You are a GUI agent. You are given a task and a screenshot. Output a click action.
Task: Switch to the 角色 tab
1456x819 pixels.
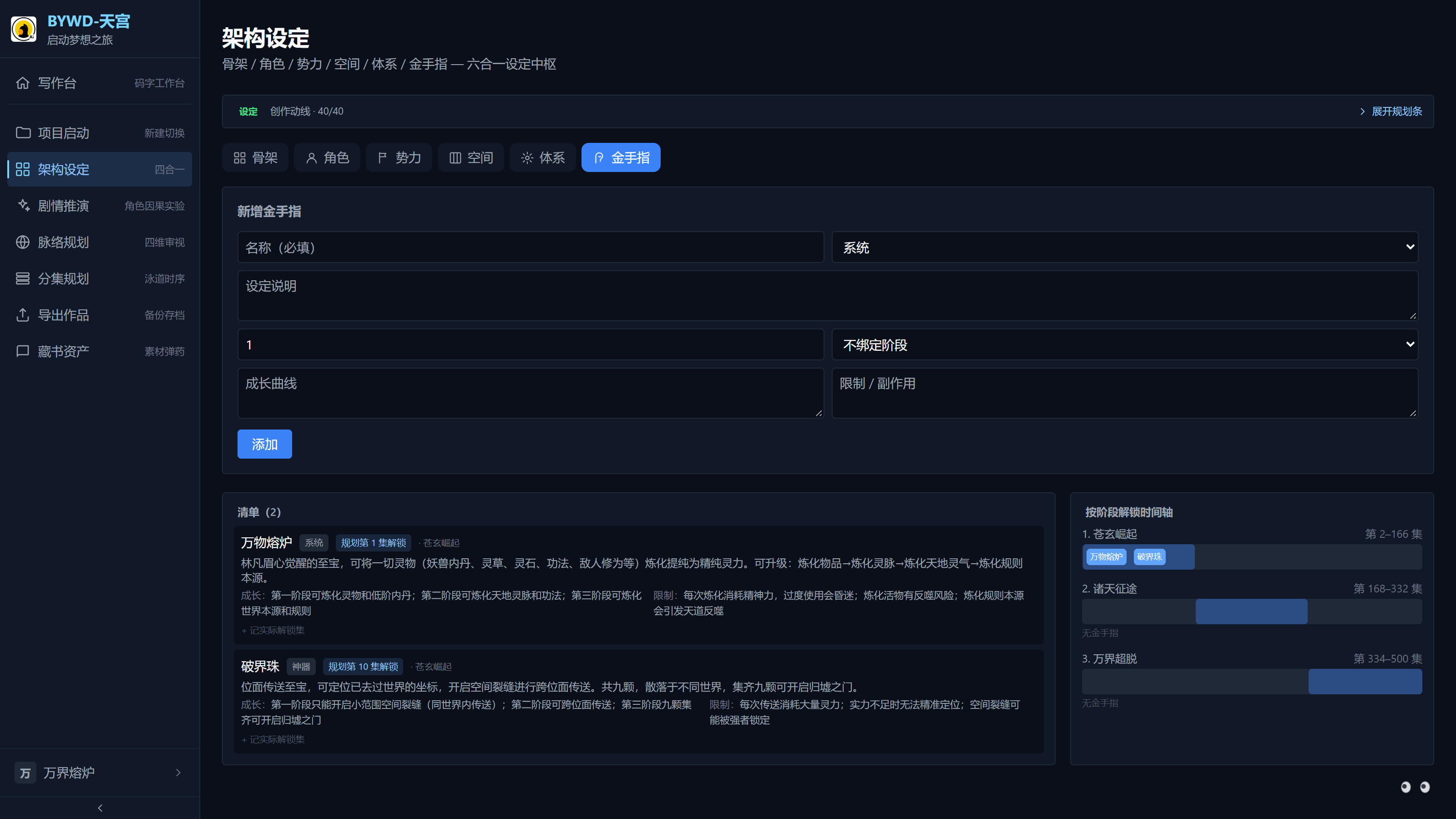coord(327,157)
